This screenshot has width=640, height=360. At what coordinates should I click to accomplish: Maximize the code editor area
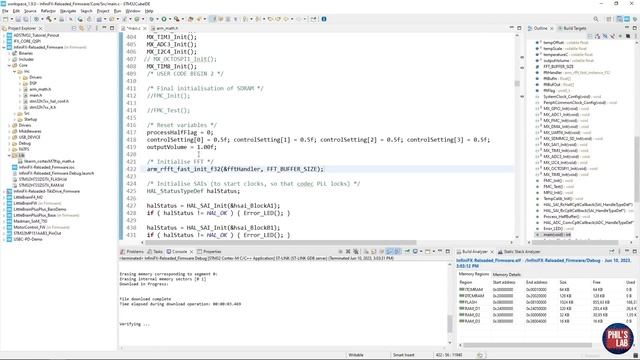coord(519,28)
